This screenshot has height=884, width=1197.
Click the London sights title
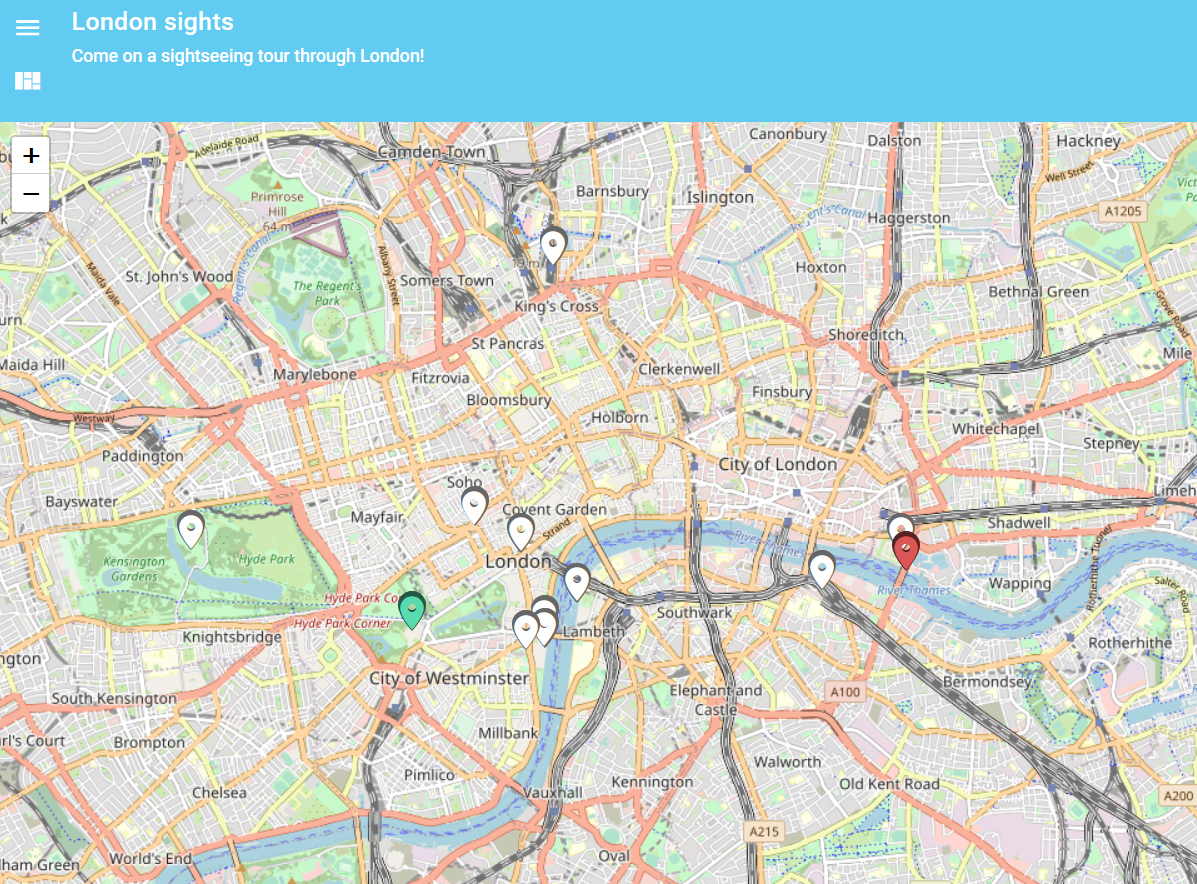(153, 22)
